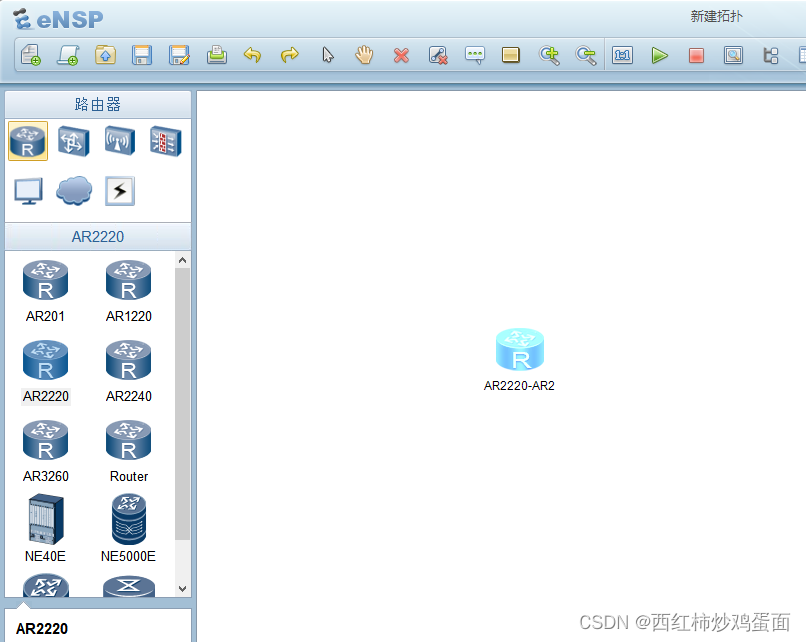806x642 pixels.
Task: Click the show all interfaces icon
Action: 771,55
